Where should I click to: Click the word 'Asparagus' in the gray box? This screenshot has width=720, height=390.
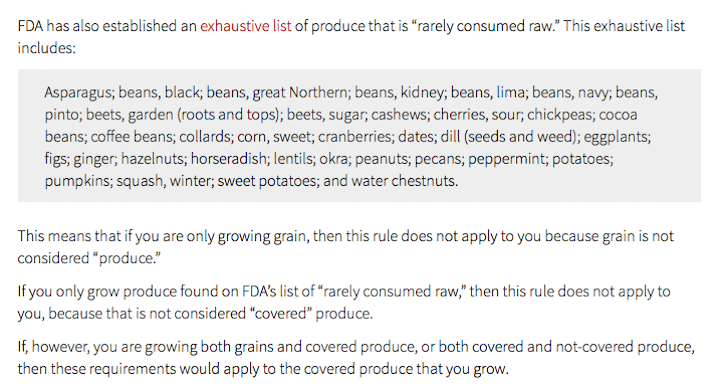click(x=78, y=93)
